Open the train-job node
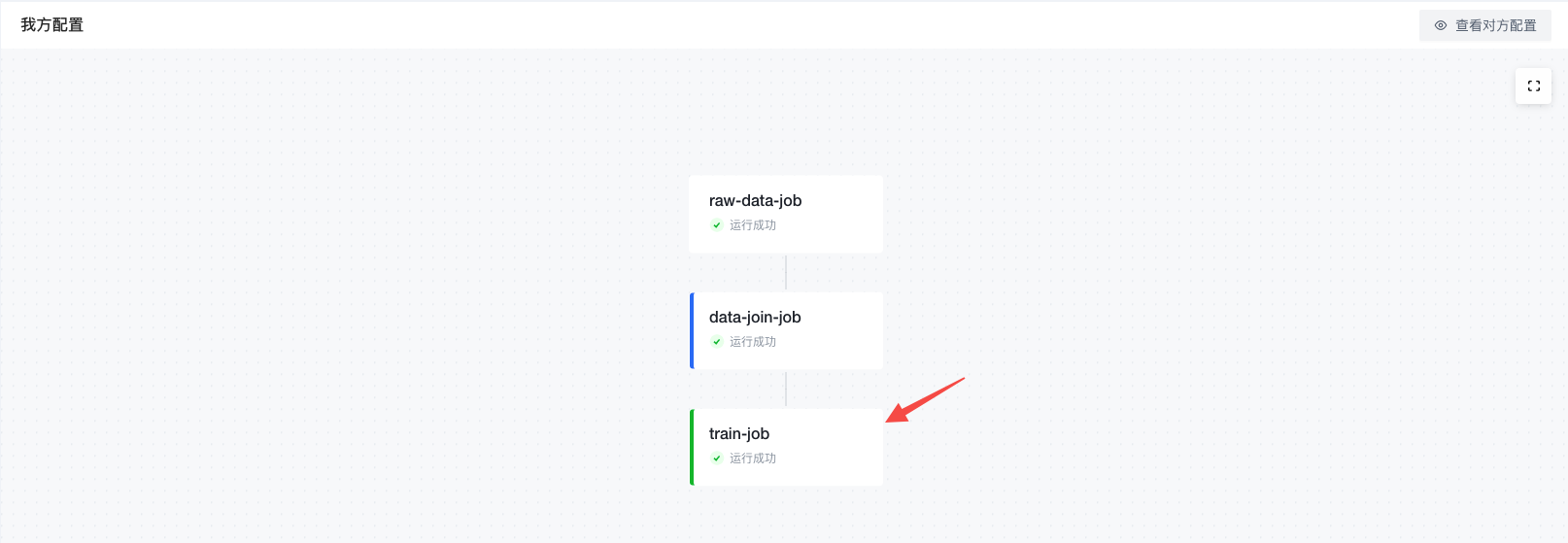Screen dimensions: 1568x543 tap(786, 447)
